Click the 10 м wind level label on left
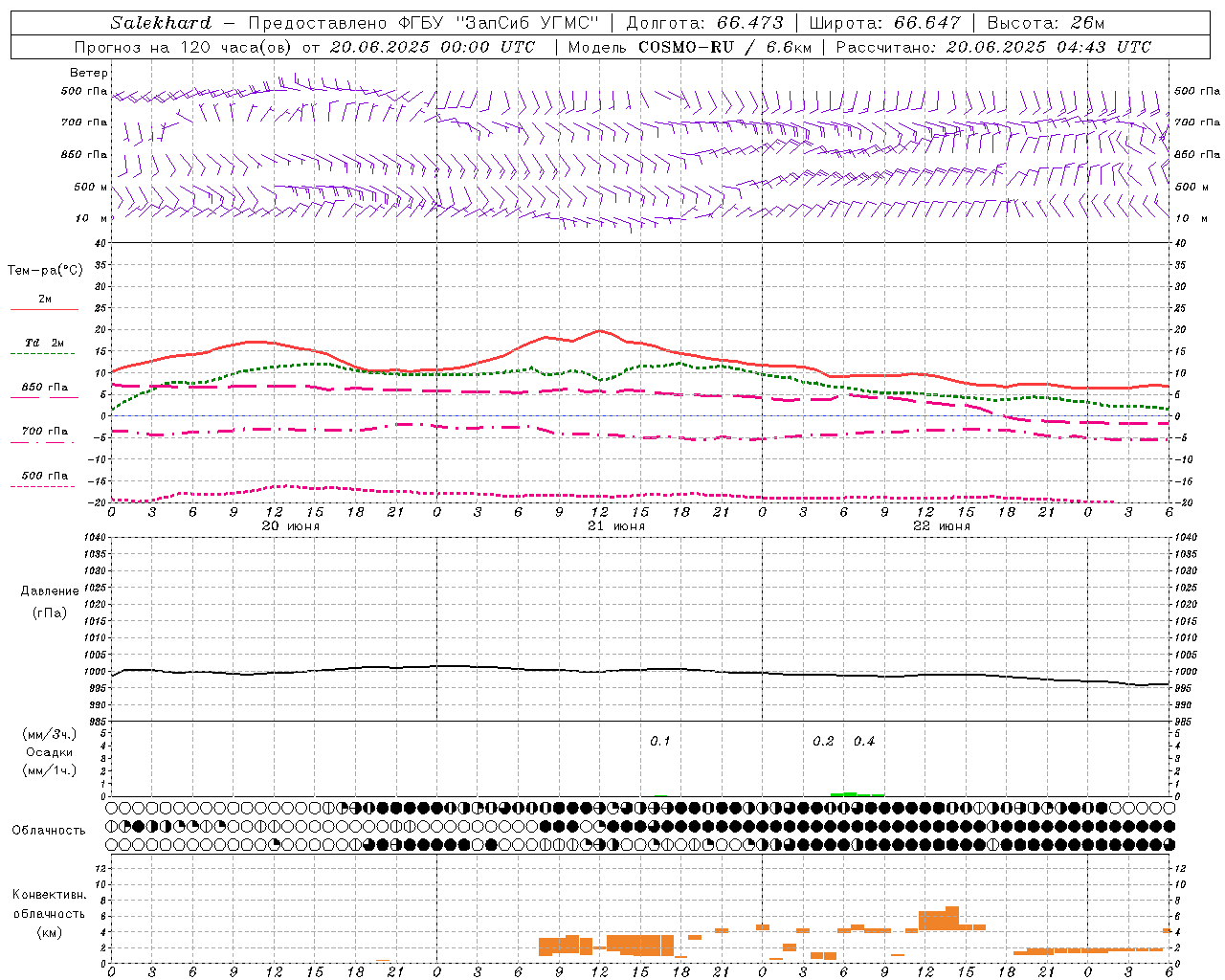Viewport: 1225px width, 980px height. 91,218
